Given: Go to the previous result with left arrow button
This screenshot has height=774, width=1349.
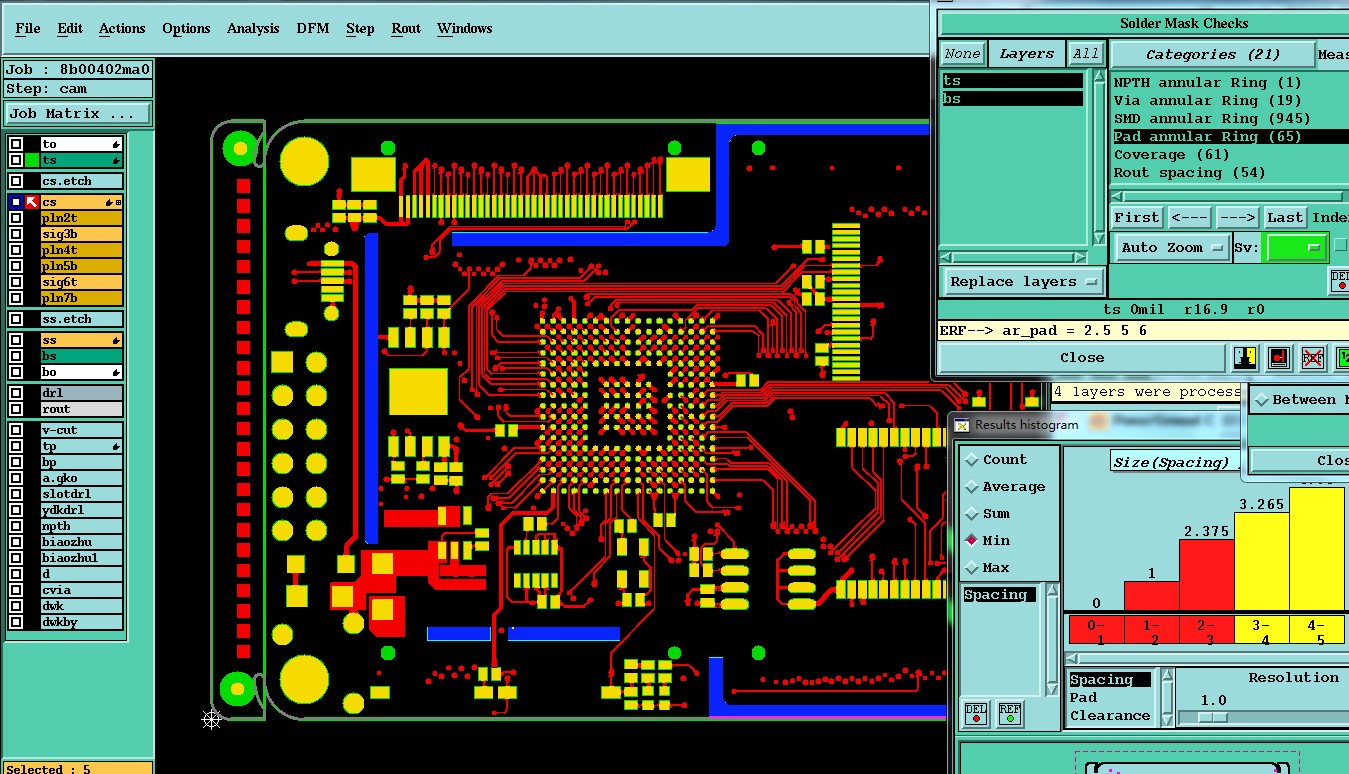Looking at the screenshot, I should click(x=1188, y=217).
